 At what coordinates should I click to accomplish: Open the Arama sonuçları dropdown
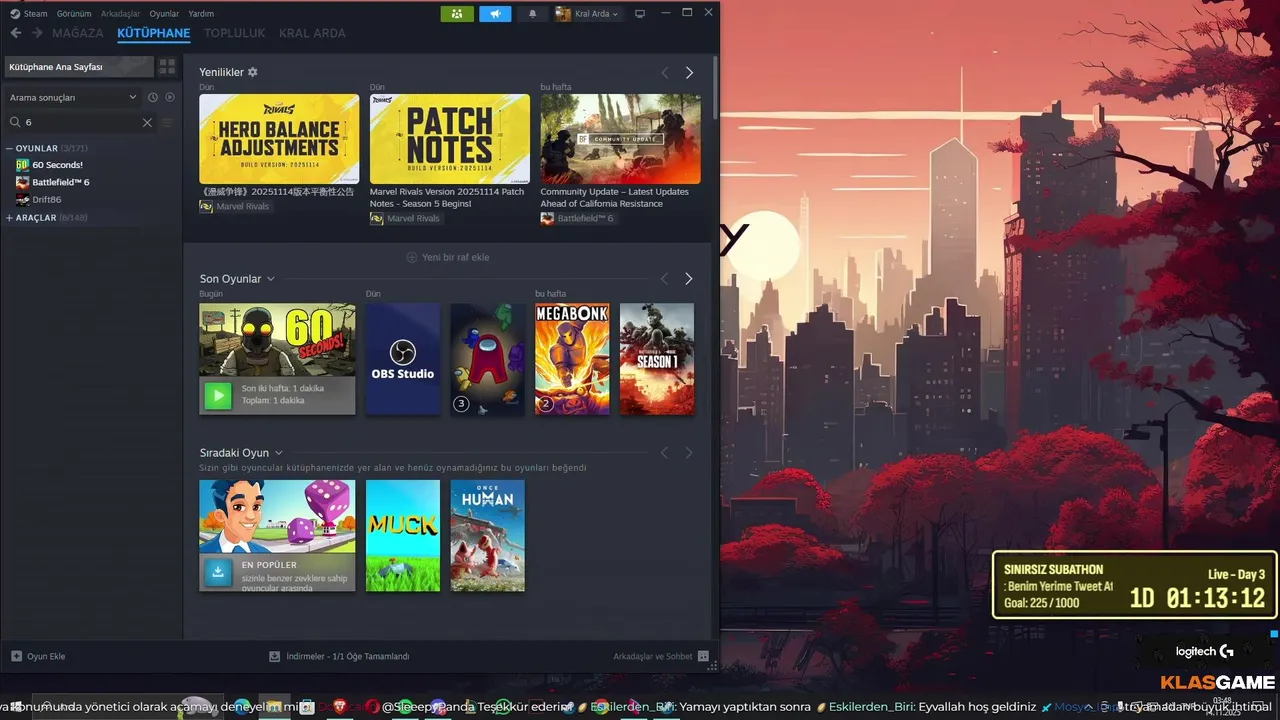point(73,97)
